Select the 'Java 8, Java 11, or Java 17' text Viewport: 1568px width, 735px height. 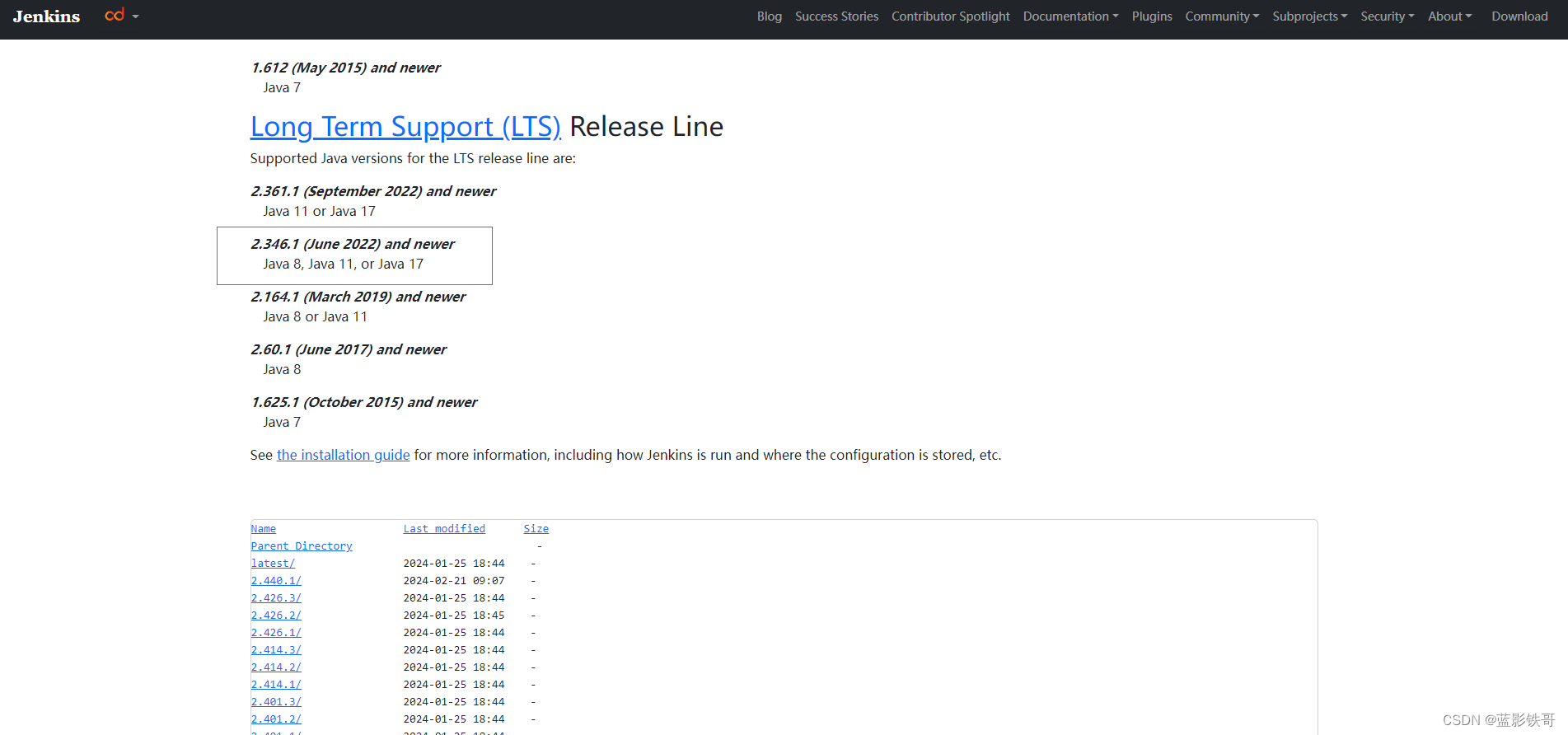click(x=343, y=264)
